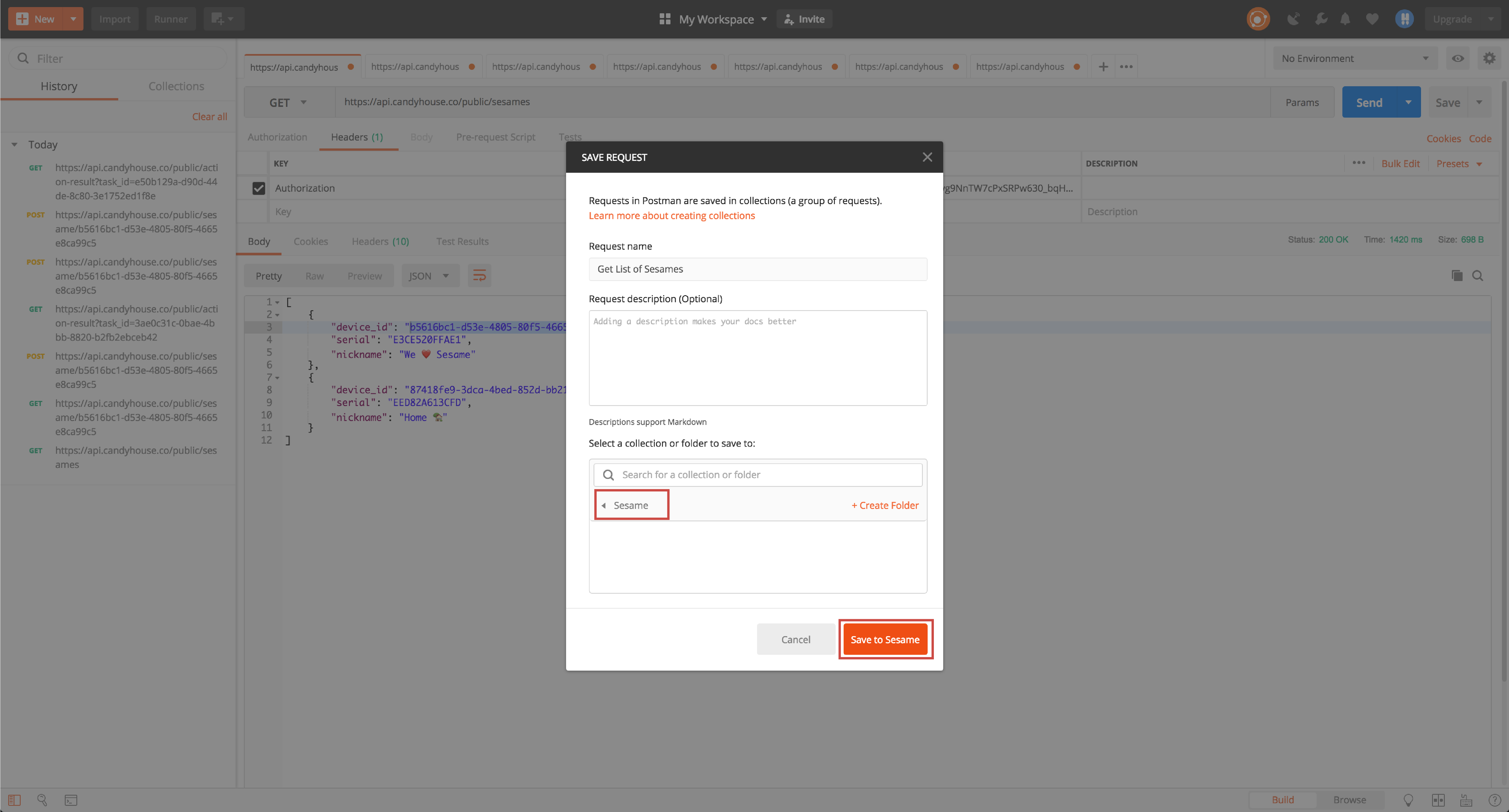Collapse the Today history group
The width and height of the screenshot is (1509, 812).
point(15,144)
